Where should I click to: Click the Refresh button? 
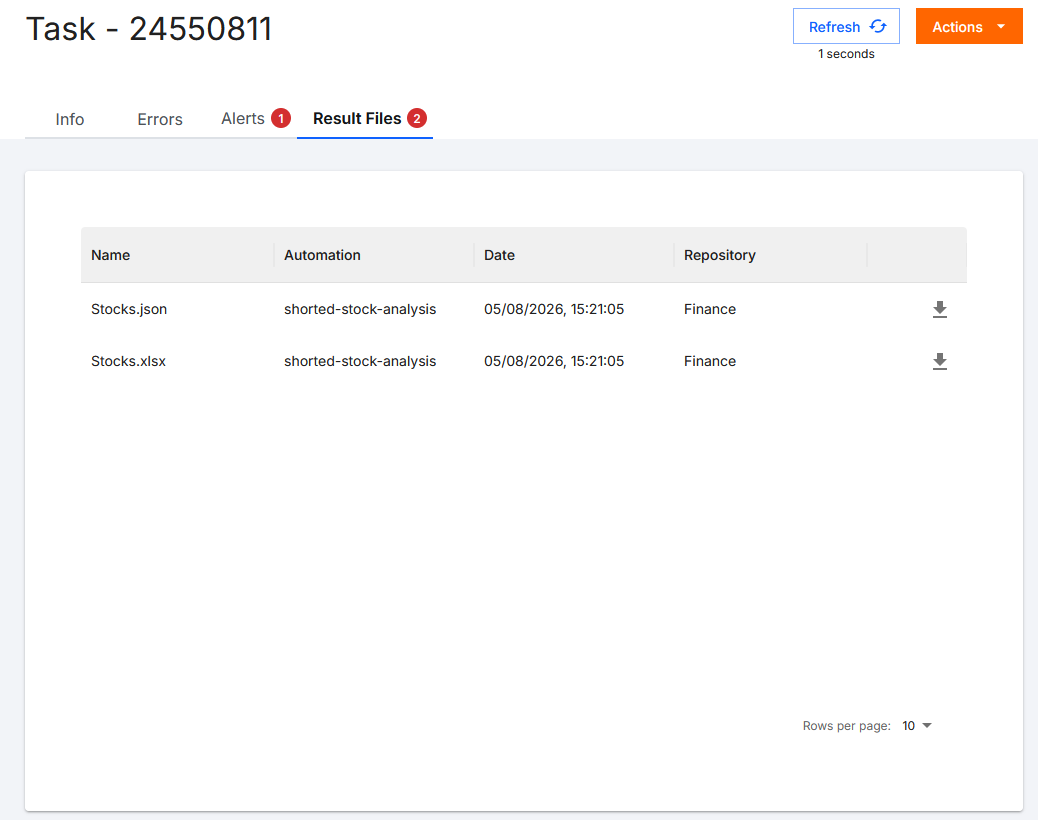coord(846,26)
